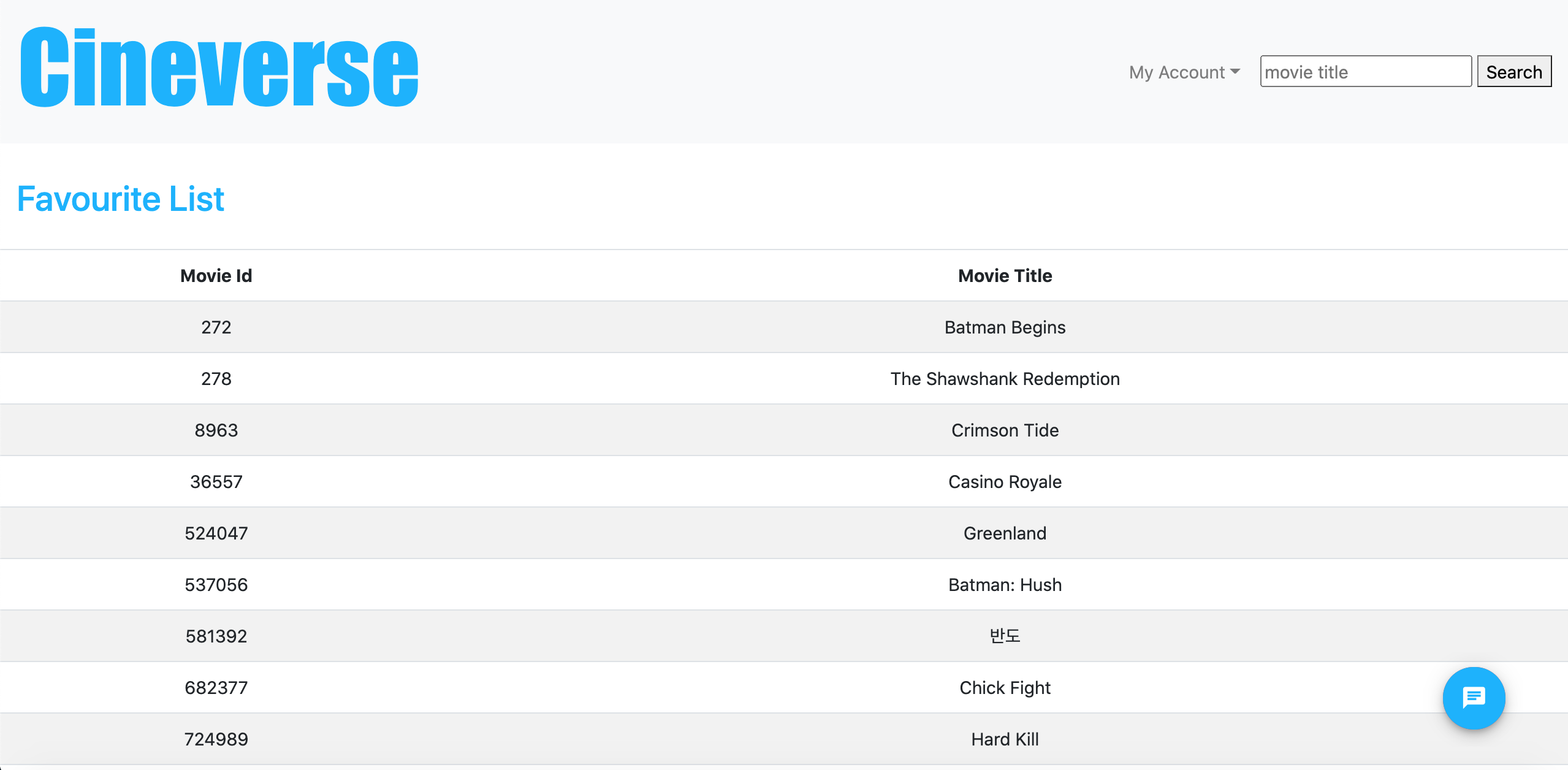
Task: Click the Favourite List heading
Action: click(121, 199)
